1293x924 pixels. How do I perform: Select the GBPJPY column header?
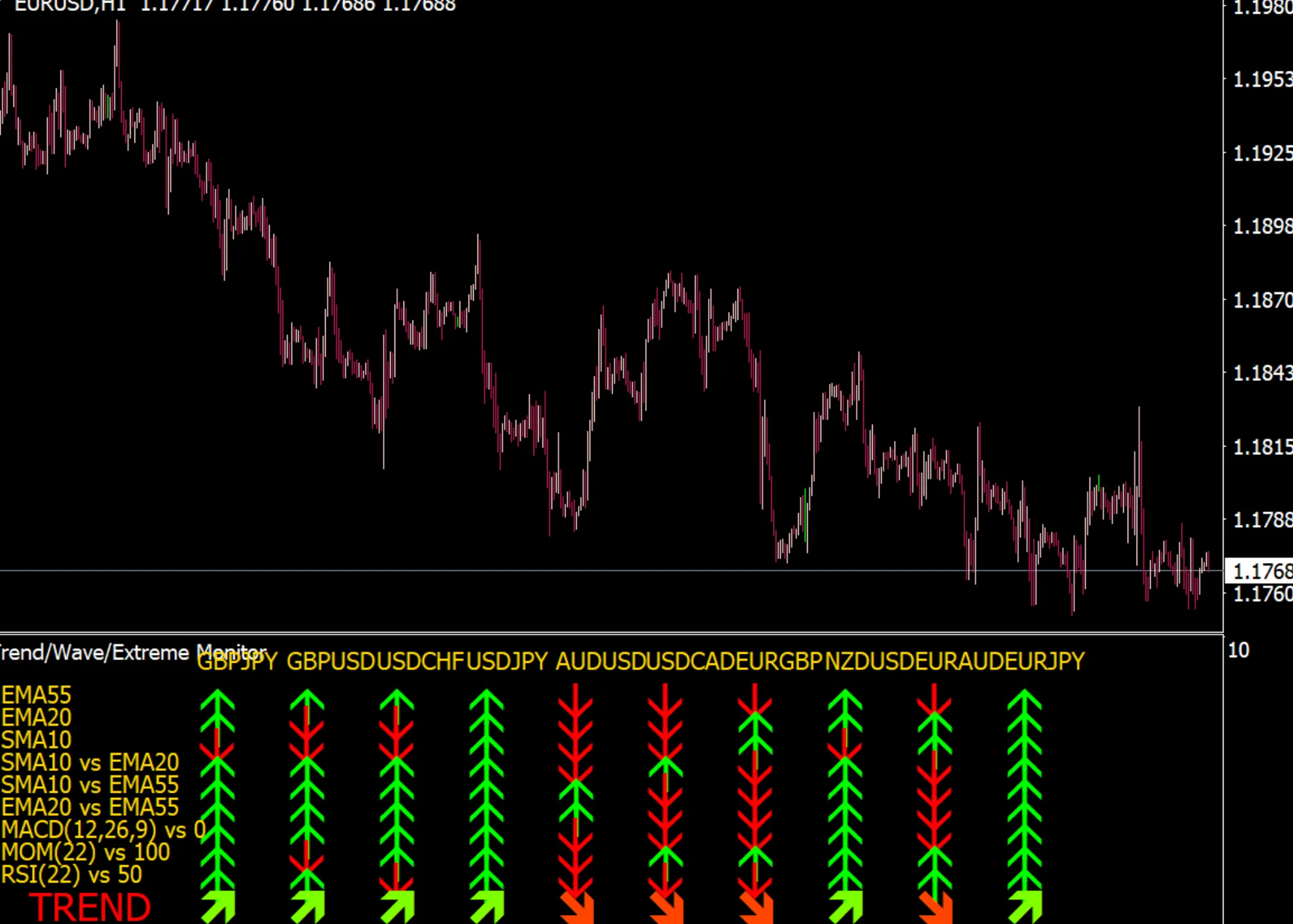click(237, 661)
